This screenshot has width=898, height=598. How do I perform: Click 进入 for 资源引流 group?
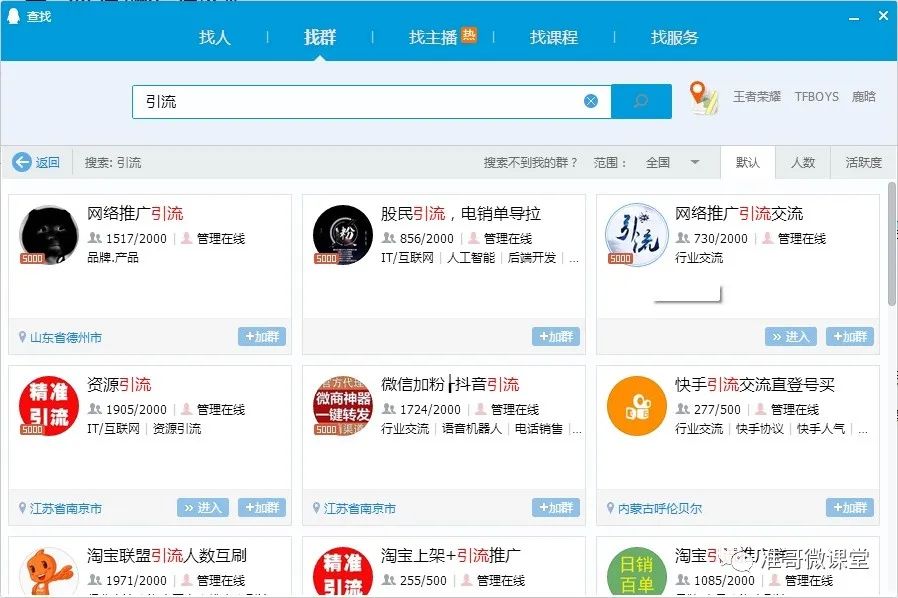(203, 507)
